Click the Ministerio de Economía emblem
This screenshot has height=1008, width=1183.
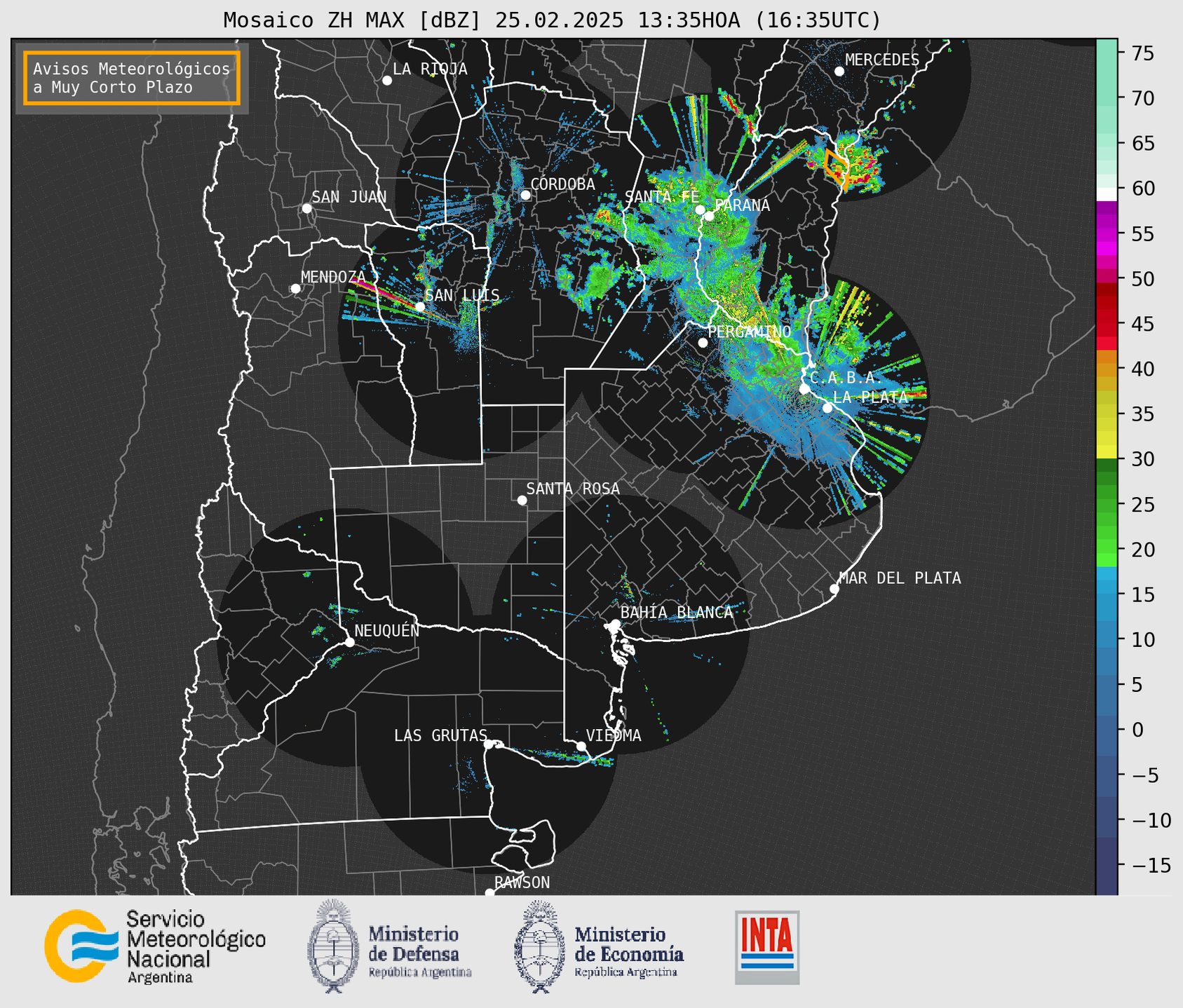point(541,946)
